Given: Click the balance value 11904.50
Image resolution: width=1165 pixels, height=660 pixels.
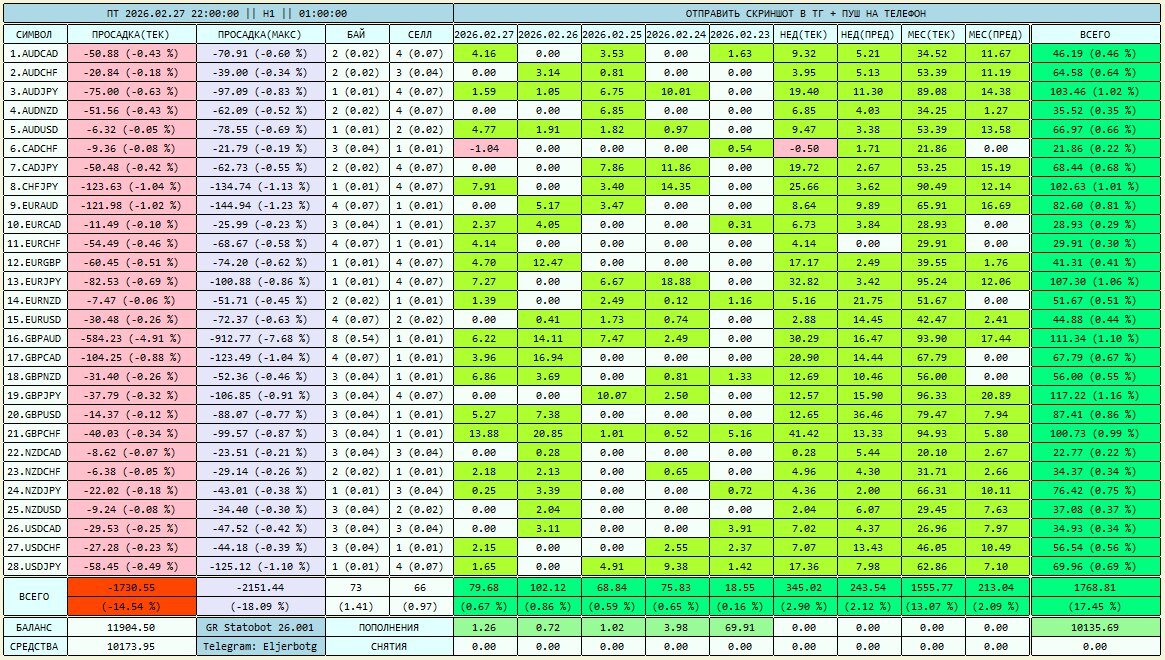Looking at the screenshot, I should (132, 627).
